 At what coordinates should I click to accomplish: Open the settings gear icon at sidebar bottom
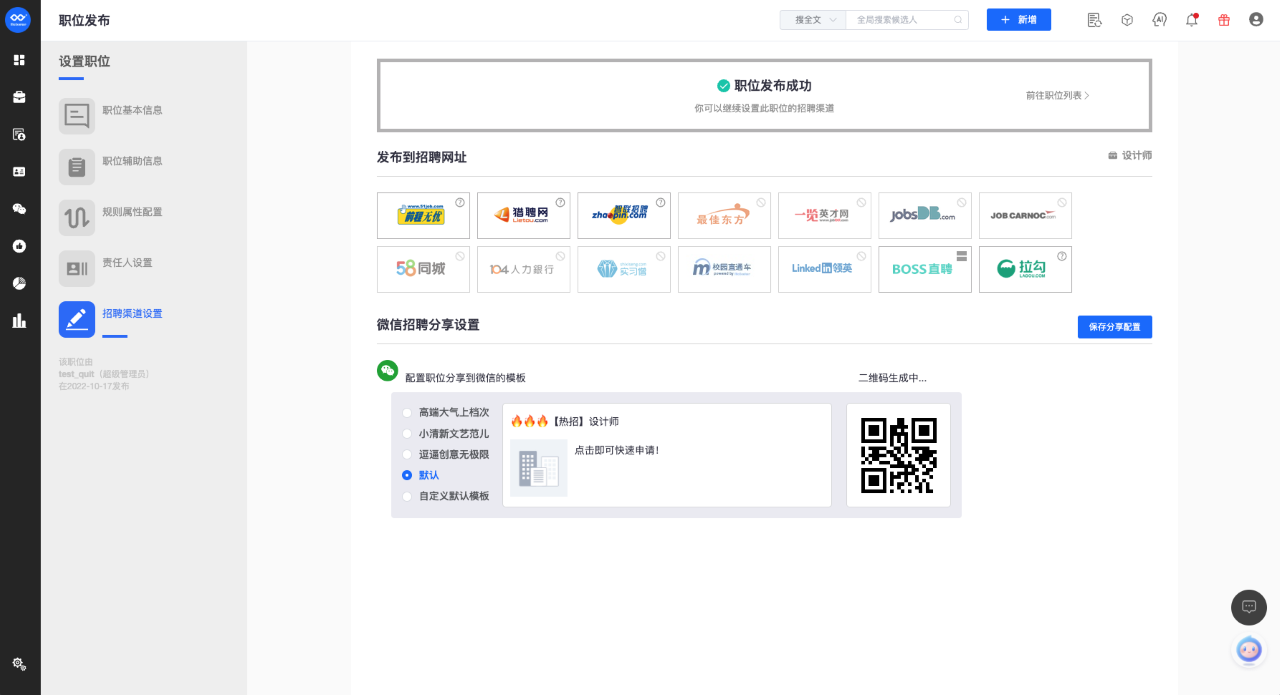click(x=19, y=664)
